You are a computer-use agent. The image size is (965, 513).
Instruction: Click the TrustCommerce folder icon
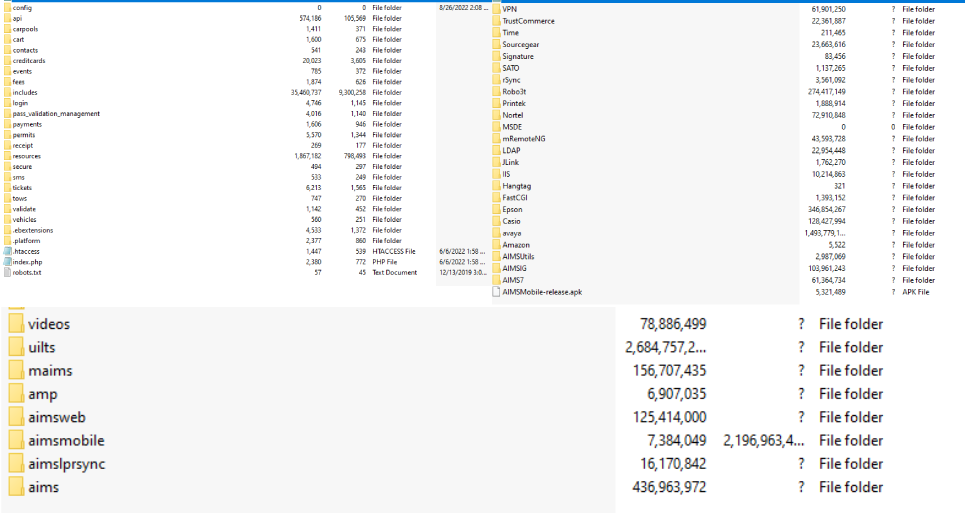tap(496, 21)
